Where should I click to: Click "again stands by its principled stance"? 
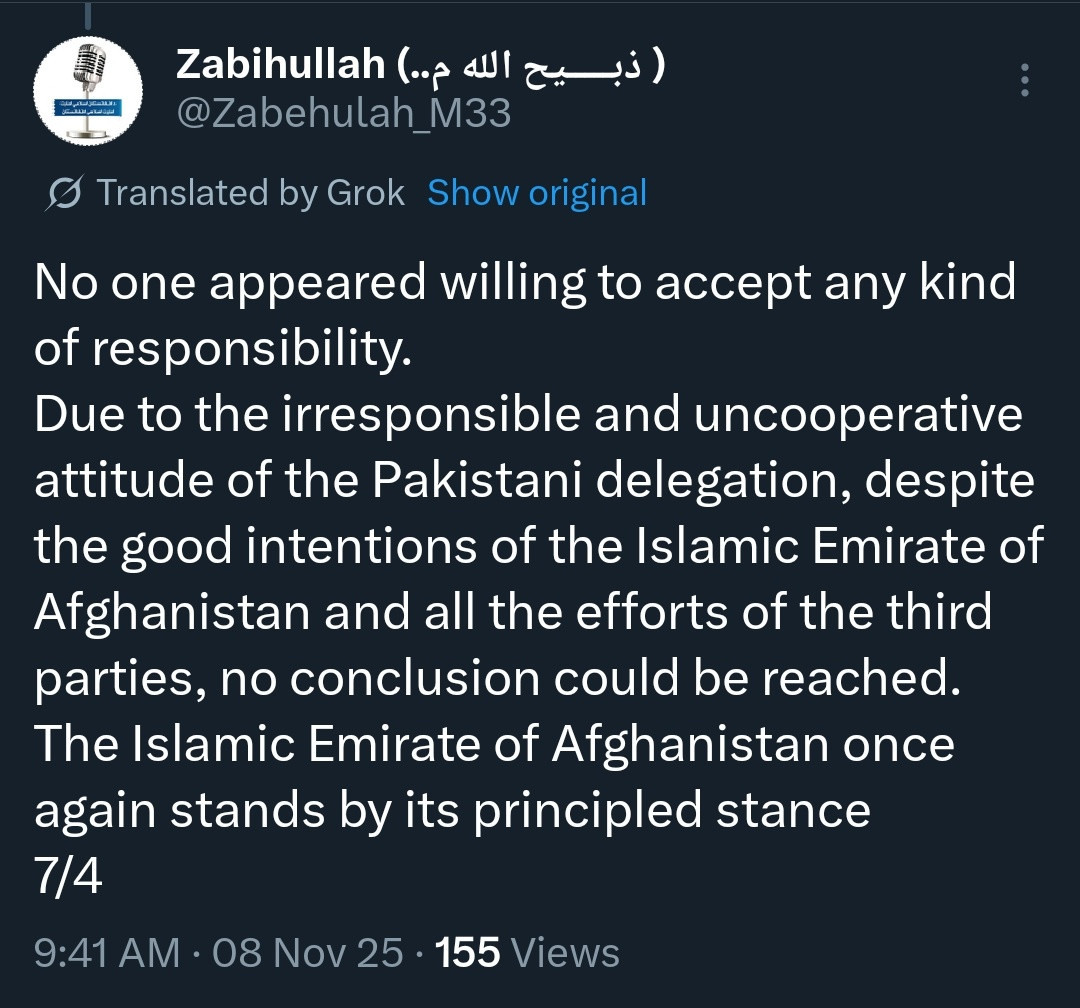tap(453, 810)
